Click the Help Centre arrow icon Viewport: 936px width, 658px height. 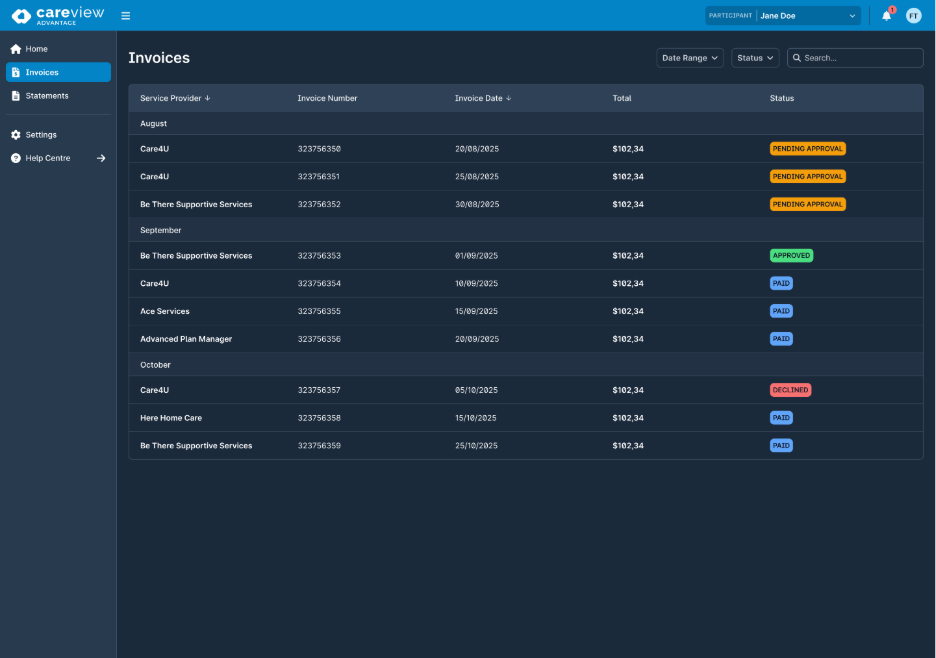[101, 158]
